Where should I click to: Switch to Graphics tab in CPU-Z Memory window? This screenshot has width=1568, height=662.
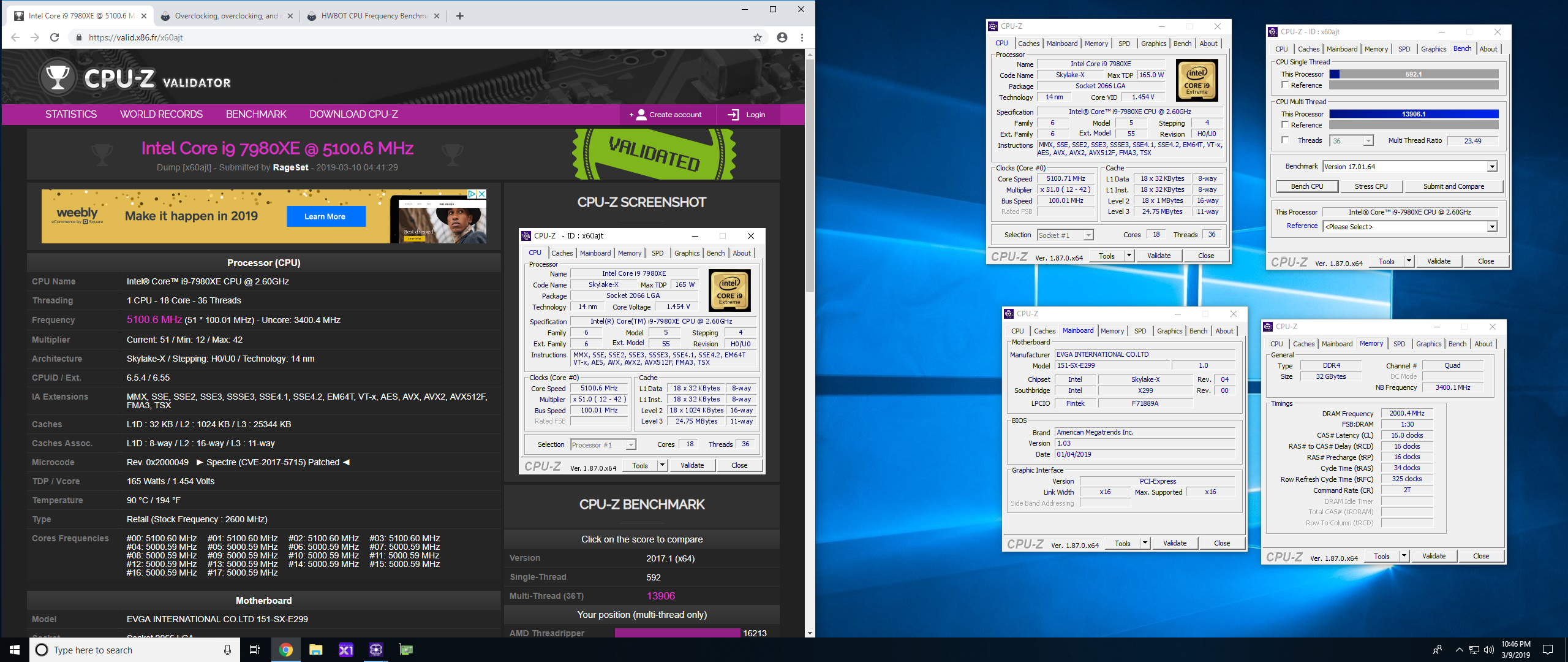(x=1428, y=344)
